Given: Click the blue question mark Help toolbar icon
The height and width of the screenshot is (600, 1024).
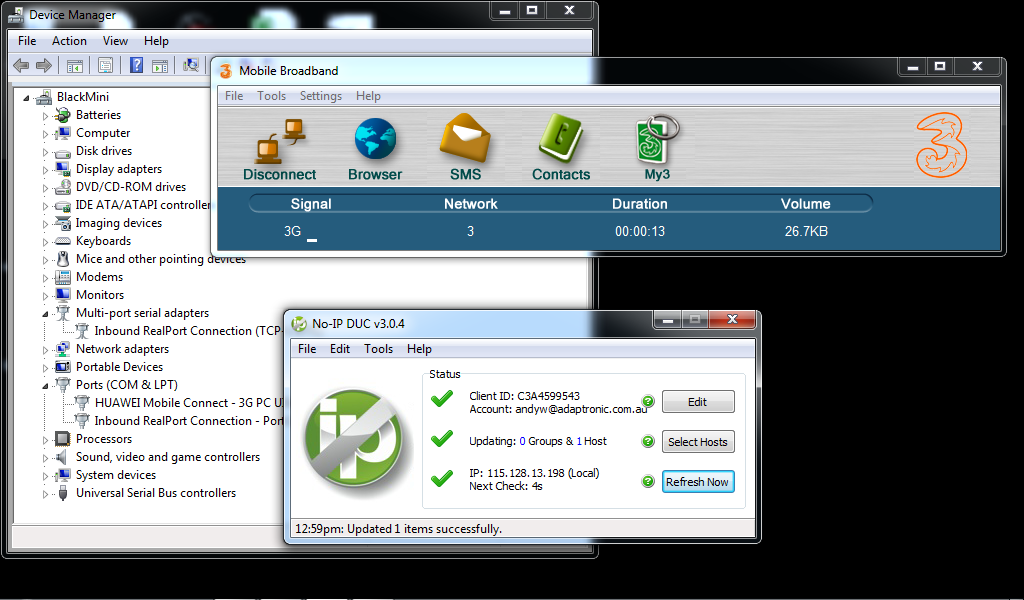Looking at the screenshot, I should [x=136, y=66].
